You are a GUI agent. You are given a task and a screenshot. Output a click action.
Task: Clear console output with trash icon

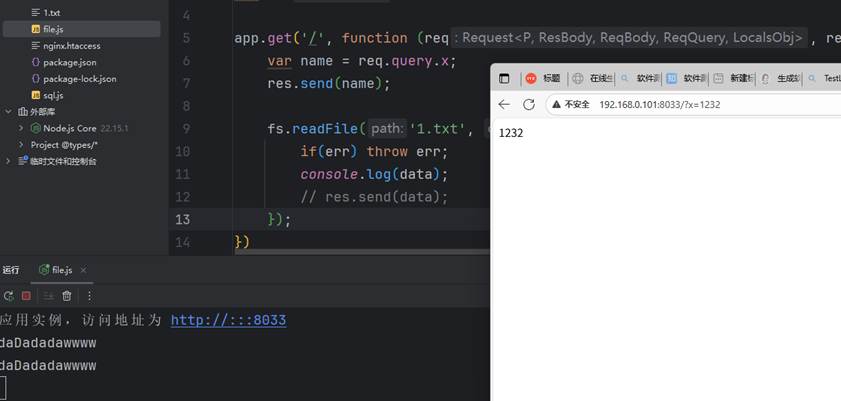click(67, 295)
